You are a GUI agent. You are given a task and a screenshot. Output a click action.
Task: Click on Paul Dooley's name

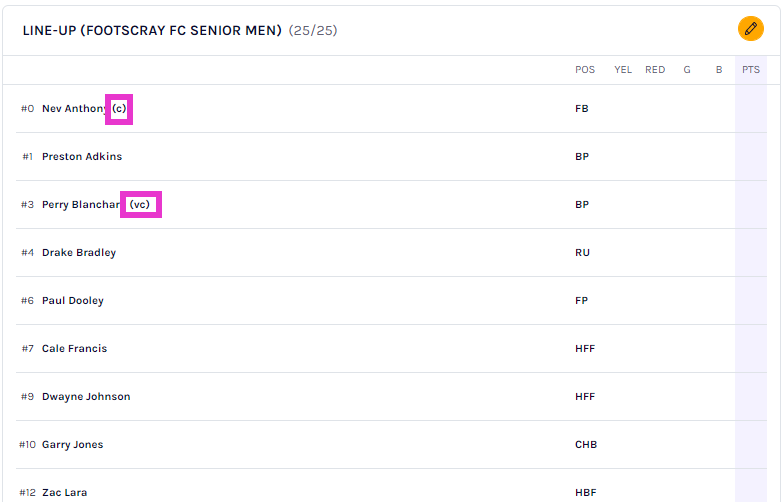(73, 301)
